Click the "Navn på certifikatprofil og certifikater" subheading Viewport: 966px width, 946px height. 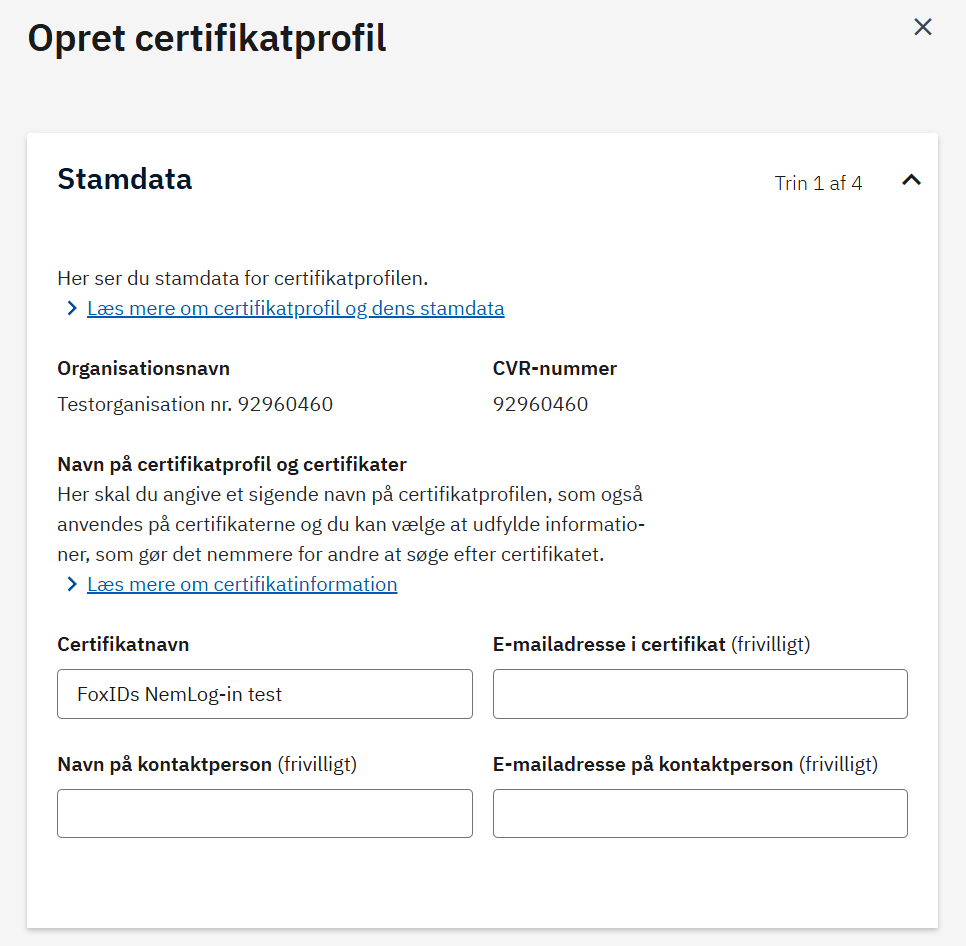[231, 464]
